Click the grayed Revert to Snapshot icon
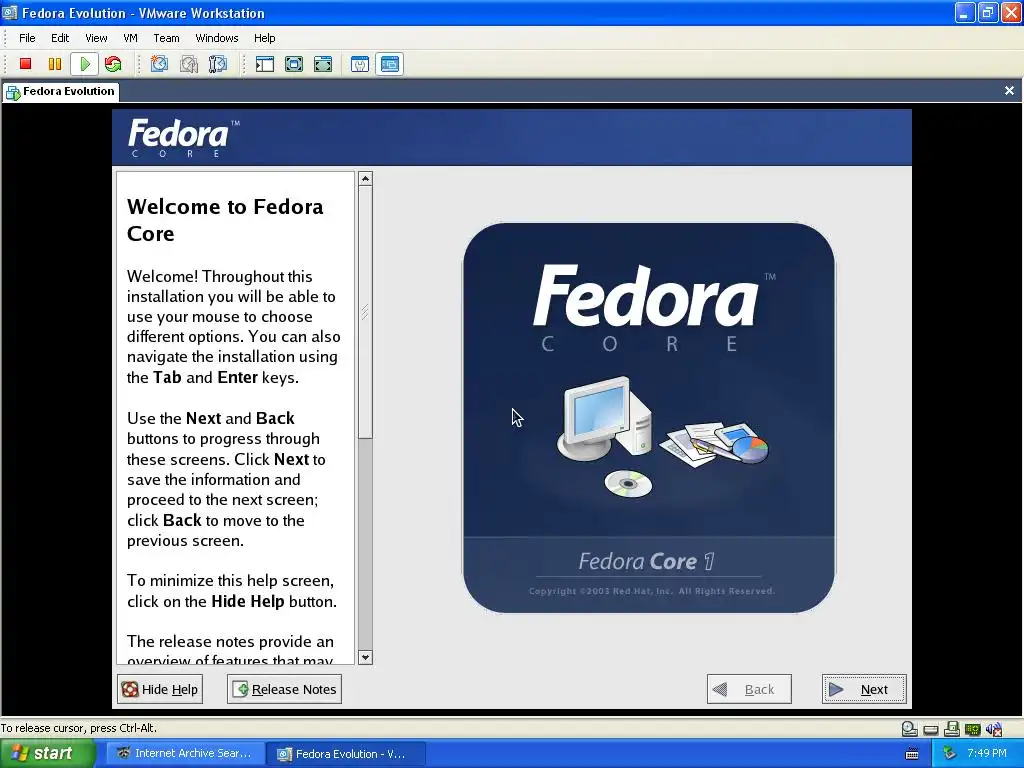Viewport: 1024px width, 768px height. click(x=189, y=64)
